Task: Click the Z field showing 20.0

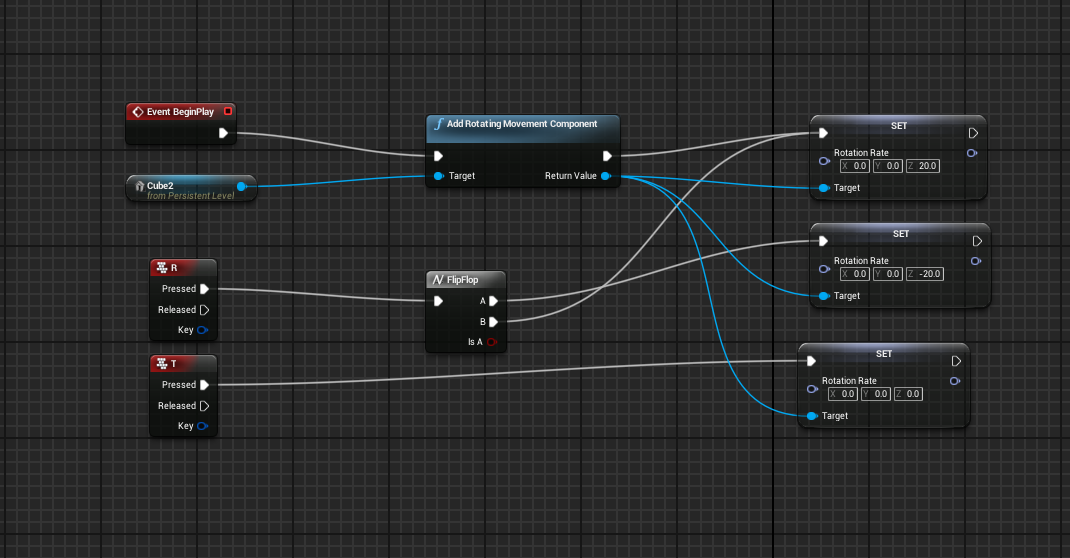Action: 923,166
